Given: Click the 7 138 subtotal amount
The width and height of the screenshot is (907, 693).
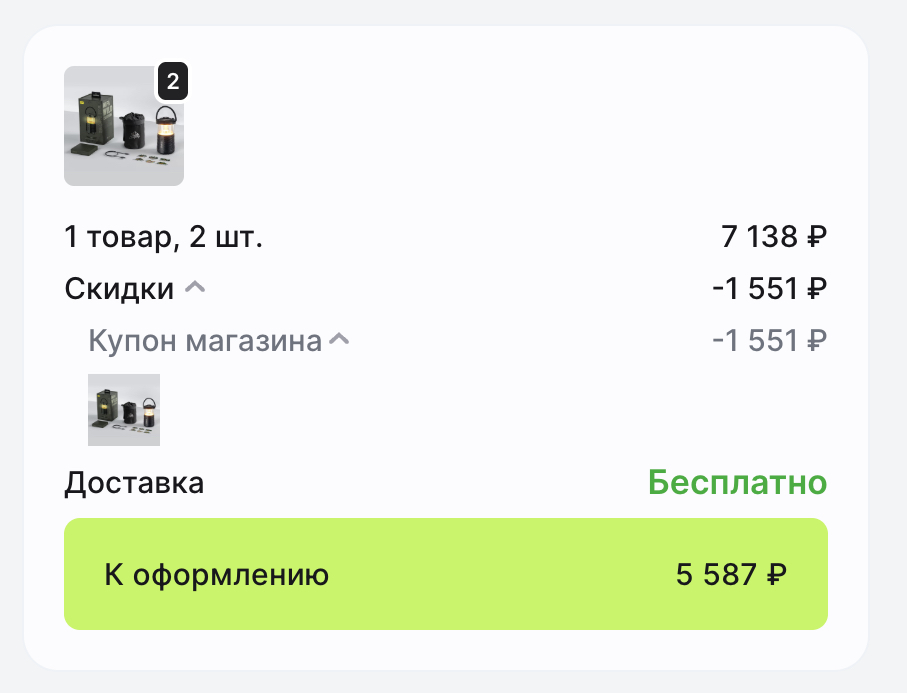Looking at the screenshot, I should [x=759, y=237].
